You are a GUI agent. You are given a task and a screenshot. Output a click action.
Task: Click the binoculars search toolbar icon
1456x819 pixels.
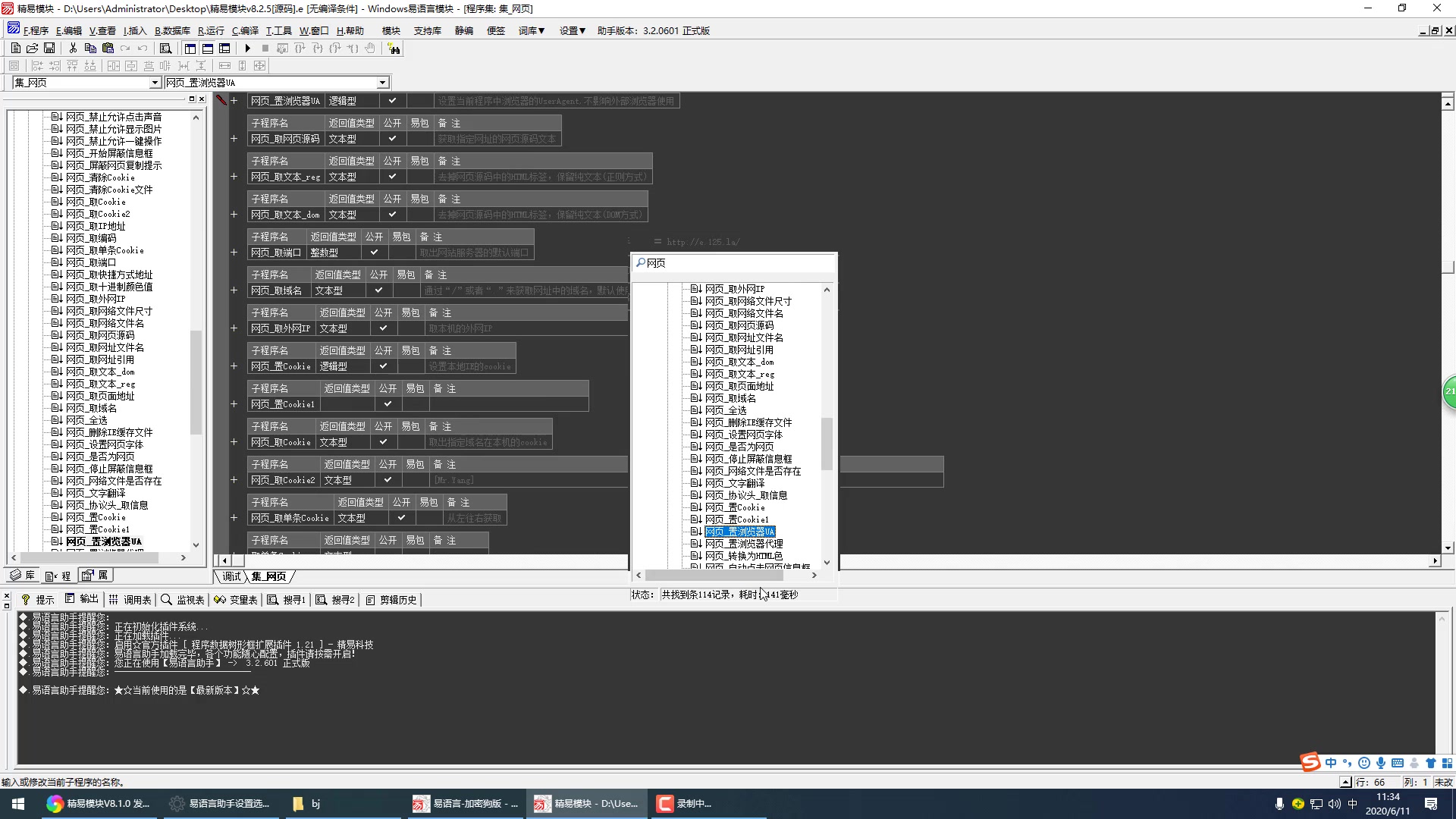[x=394, y=49]
